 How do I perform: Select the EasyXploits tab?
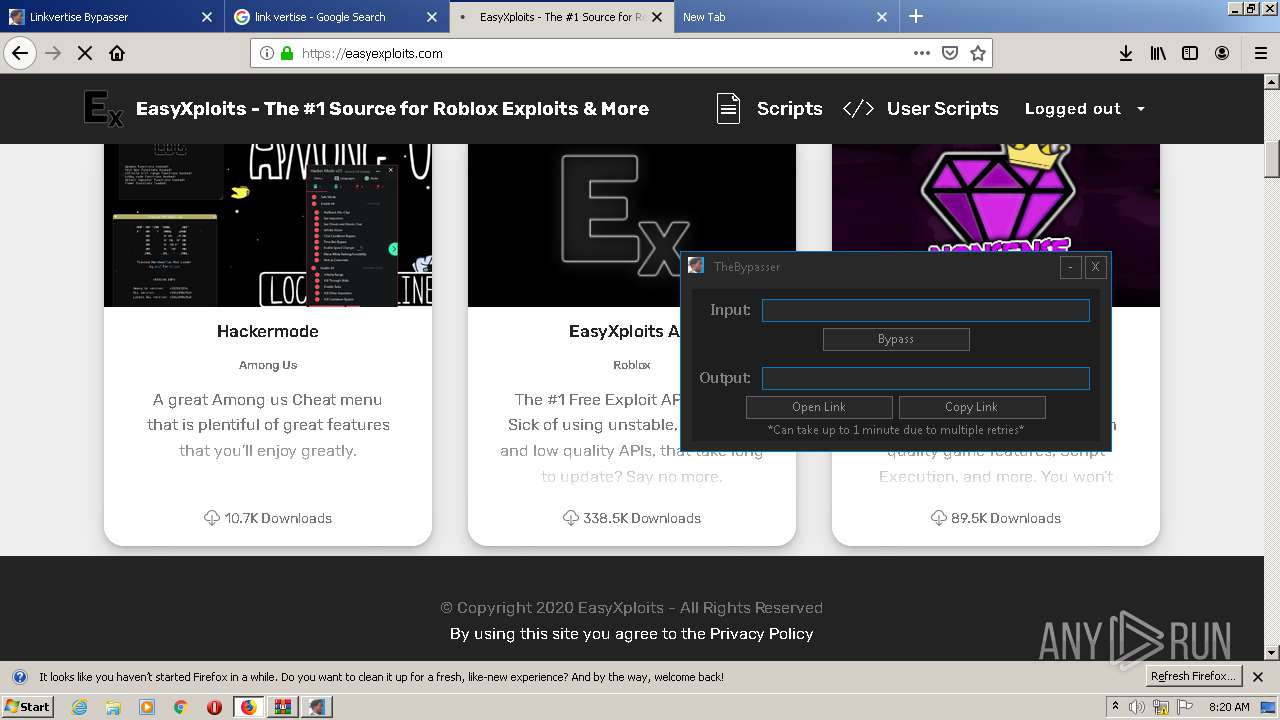click(x=562, y=17)
